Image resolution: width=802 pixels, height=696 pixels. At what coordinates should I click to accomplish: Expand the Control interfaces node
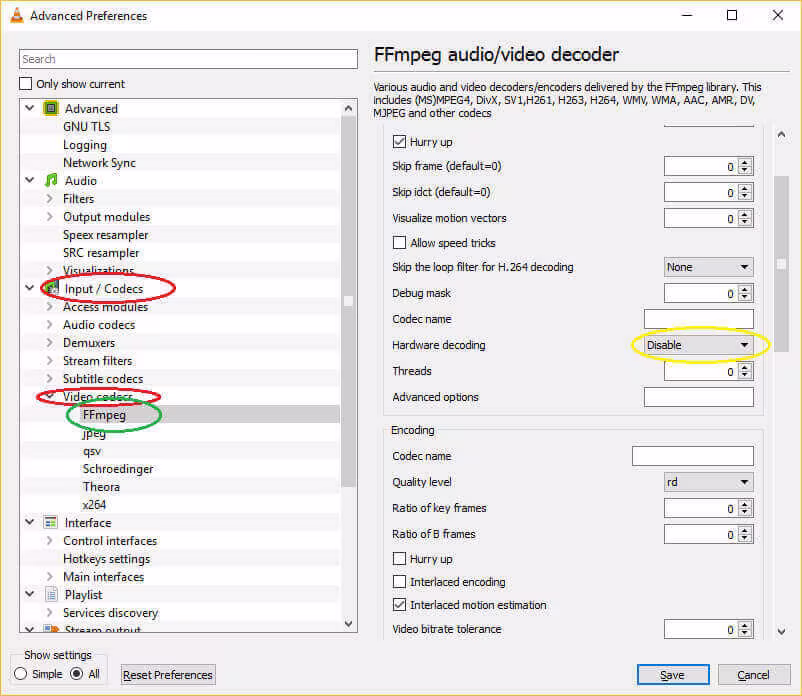(x=50, y=541)
